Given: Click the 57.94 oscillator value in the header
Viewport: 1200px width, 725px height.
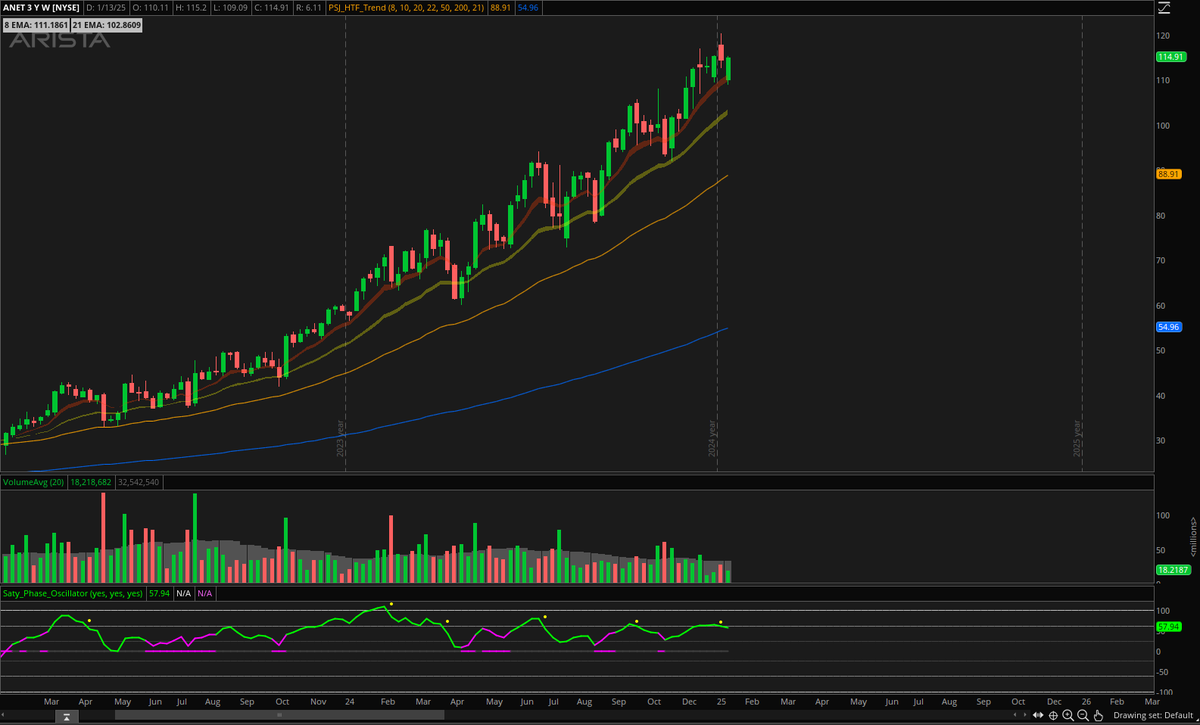Looking at the screenshot, I should point(158,594).
